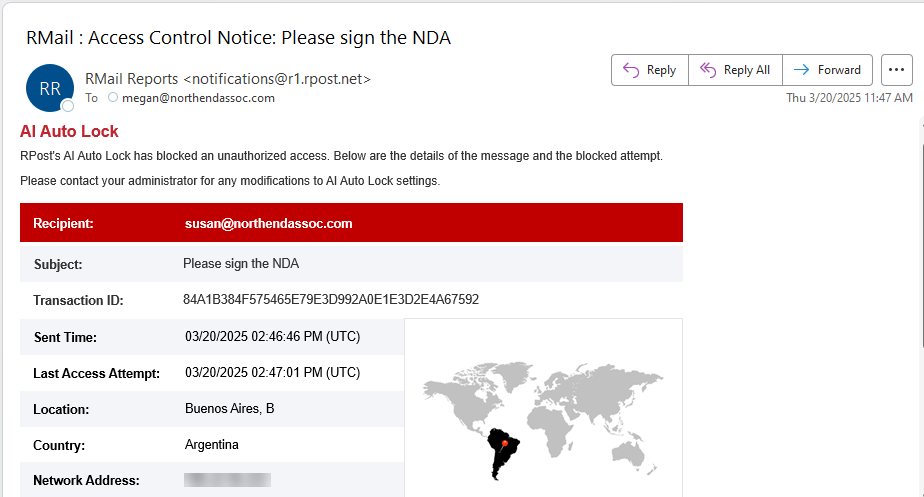This screenshot has width=924, height=497.
Task: Click the Reply button
Action: (x=650, y=70)
